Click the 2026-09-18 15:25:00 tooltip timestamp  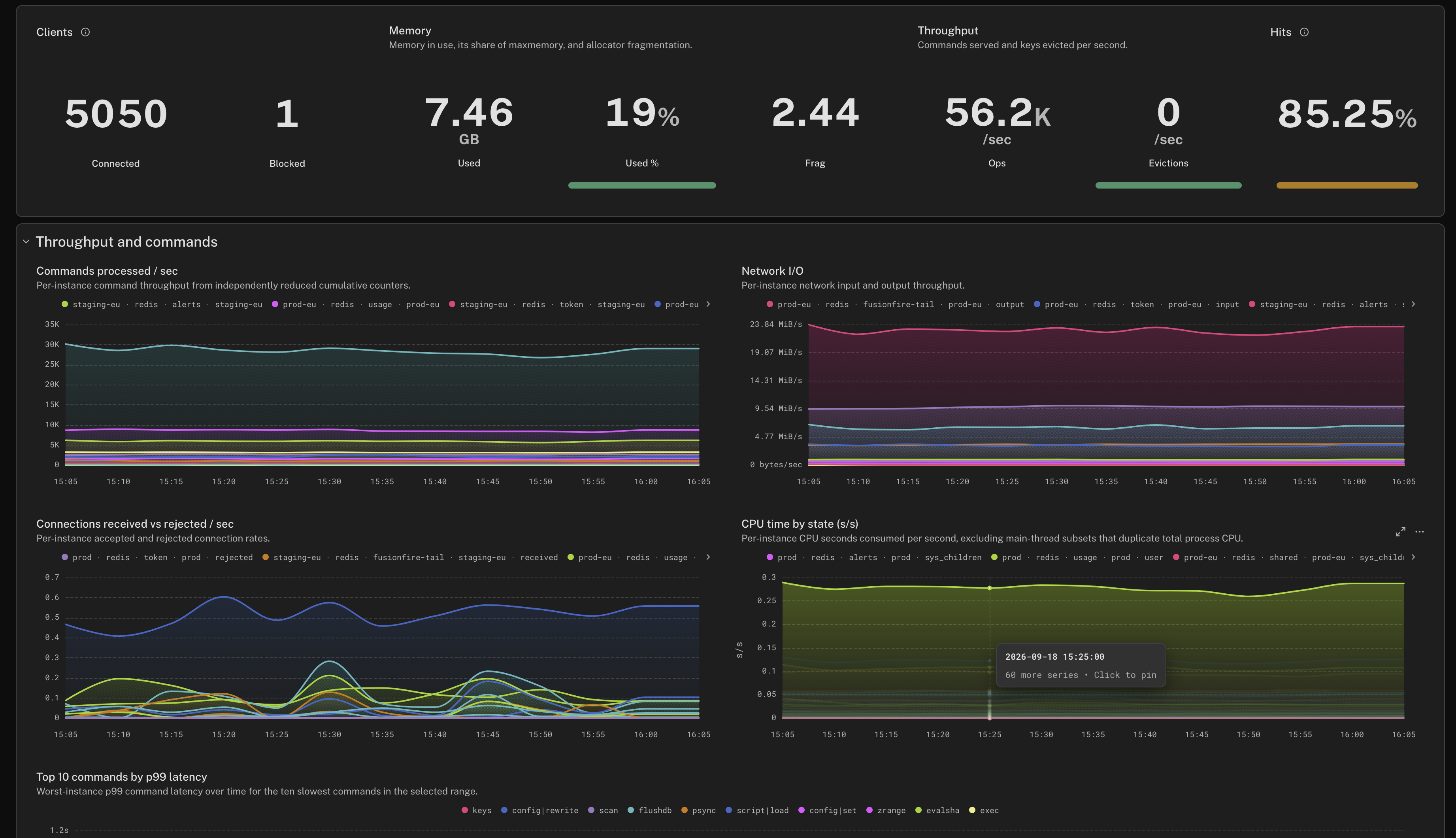pos(1054,657)
